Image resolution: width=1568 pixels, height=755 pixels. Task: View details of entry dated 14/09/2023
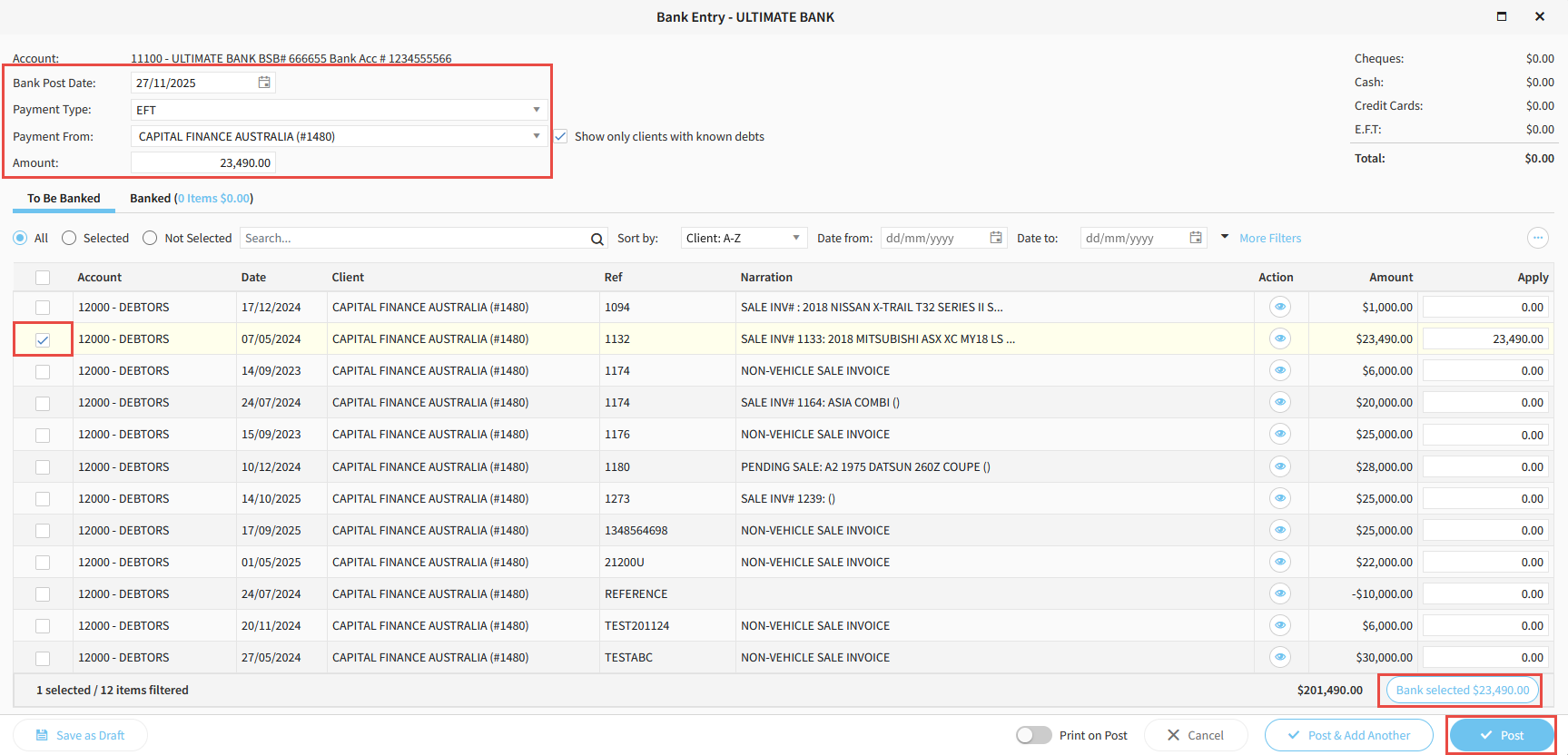[x=1280, y=370]
